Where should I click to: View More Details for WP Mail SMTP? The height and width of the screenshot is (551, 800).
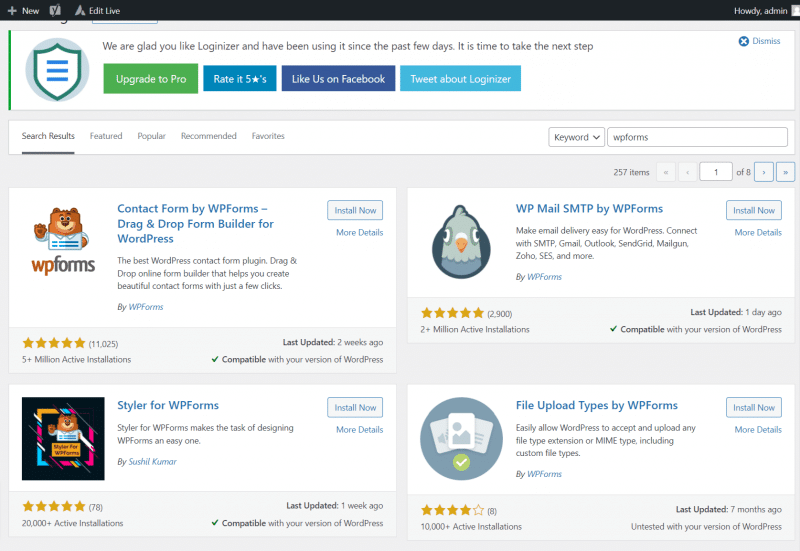point(758,232)
